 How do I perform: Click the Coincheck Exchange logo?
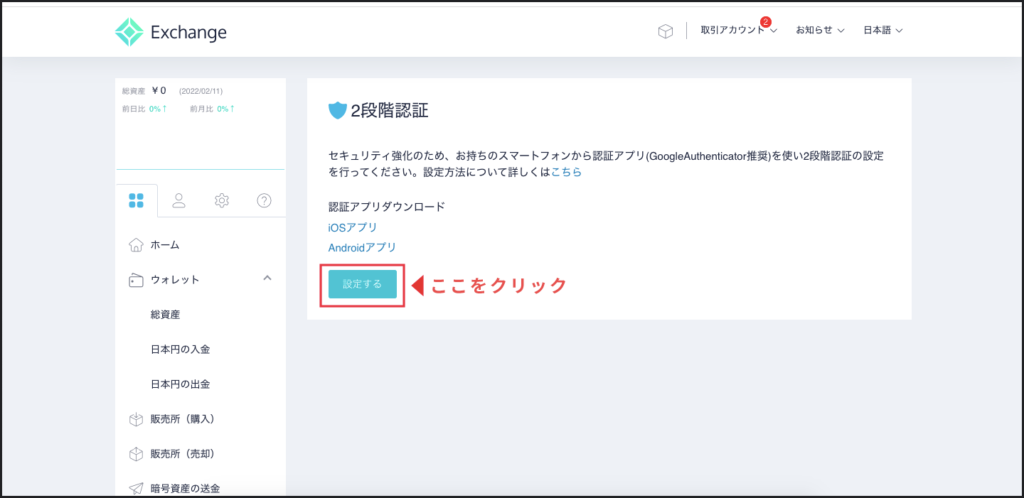(x=171, y=32)
